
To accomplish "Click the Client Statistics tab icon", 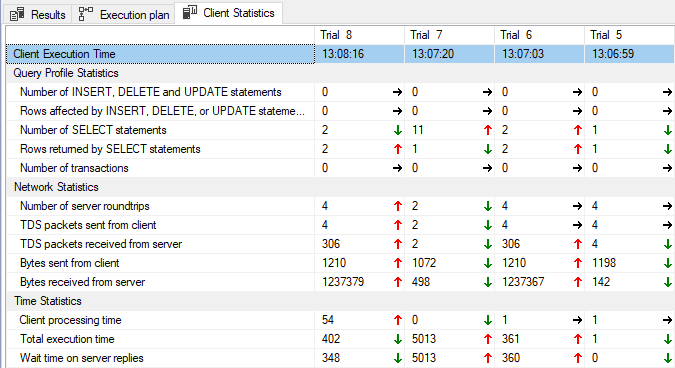I will 190,12.
